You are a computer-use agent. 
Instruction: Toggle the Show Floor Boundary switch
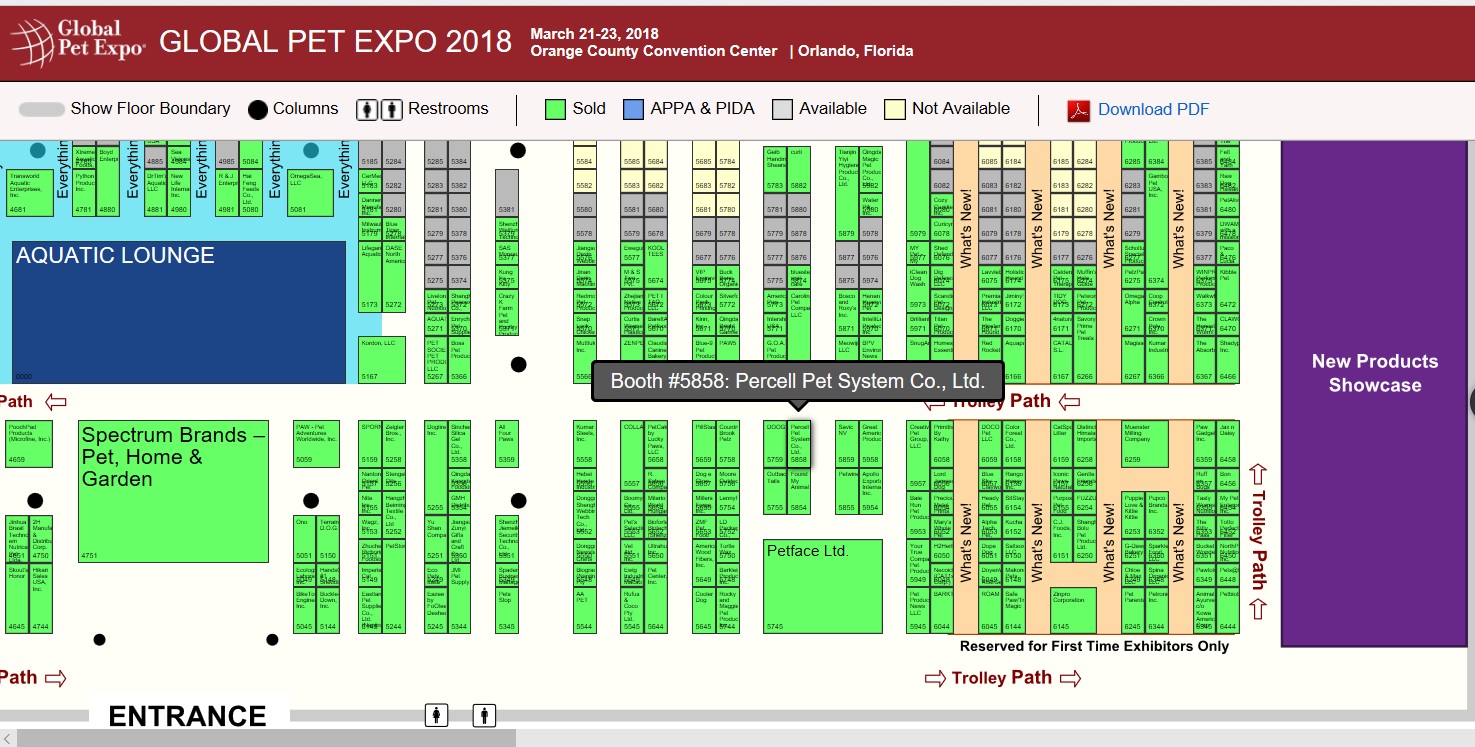pyautogui.click(x=42, y=109)
